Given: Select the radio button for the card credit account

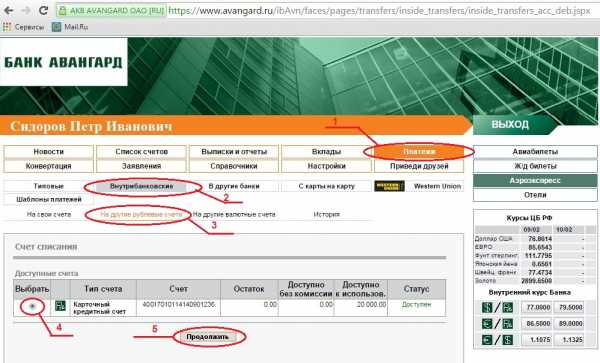Looking at the screenshot, I should [x=33, y=306].
